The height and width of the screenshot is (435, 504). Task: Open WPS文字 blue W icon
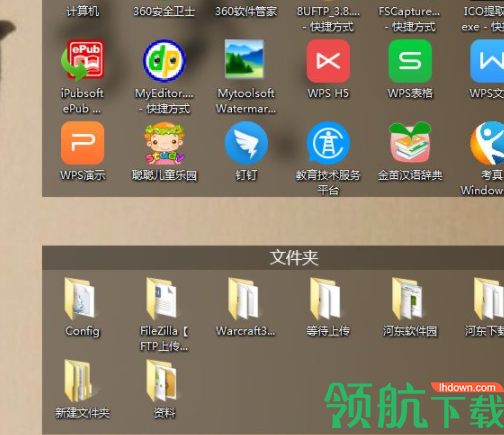pos(487,61)
